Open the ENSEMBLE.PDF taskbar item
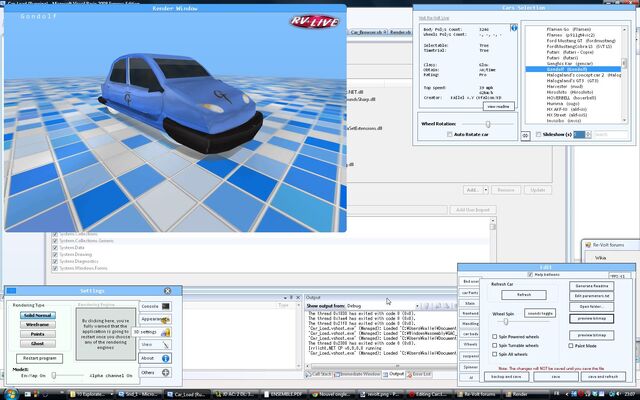This screenshot has height=400, width=640. 282,394
